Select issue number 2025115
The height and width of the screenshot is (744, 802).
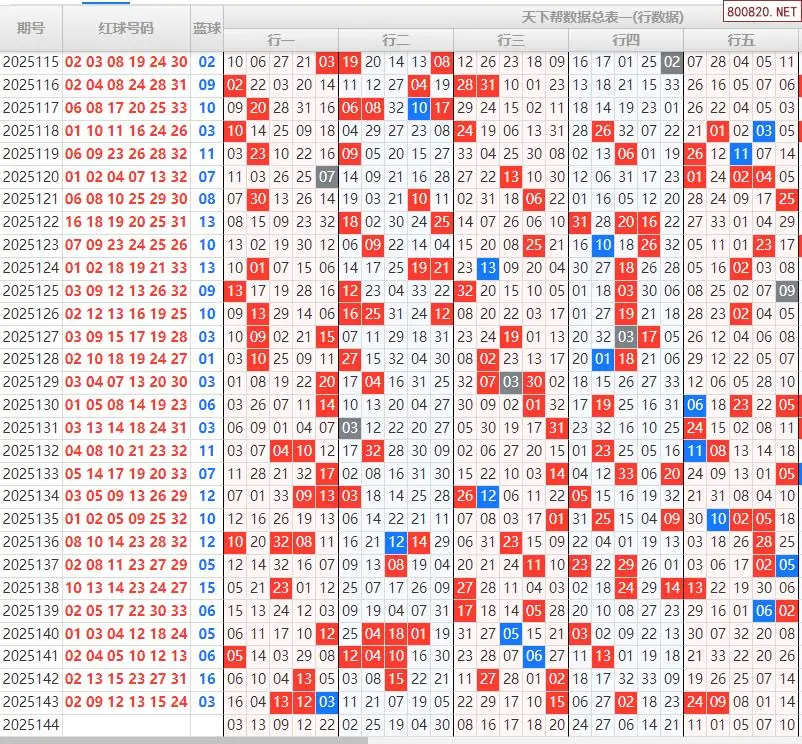[31, 62]
